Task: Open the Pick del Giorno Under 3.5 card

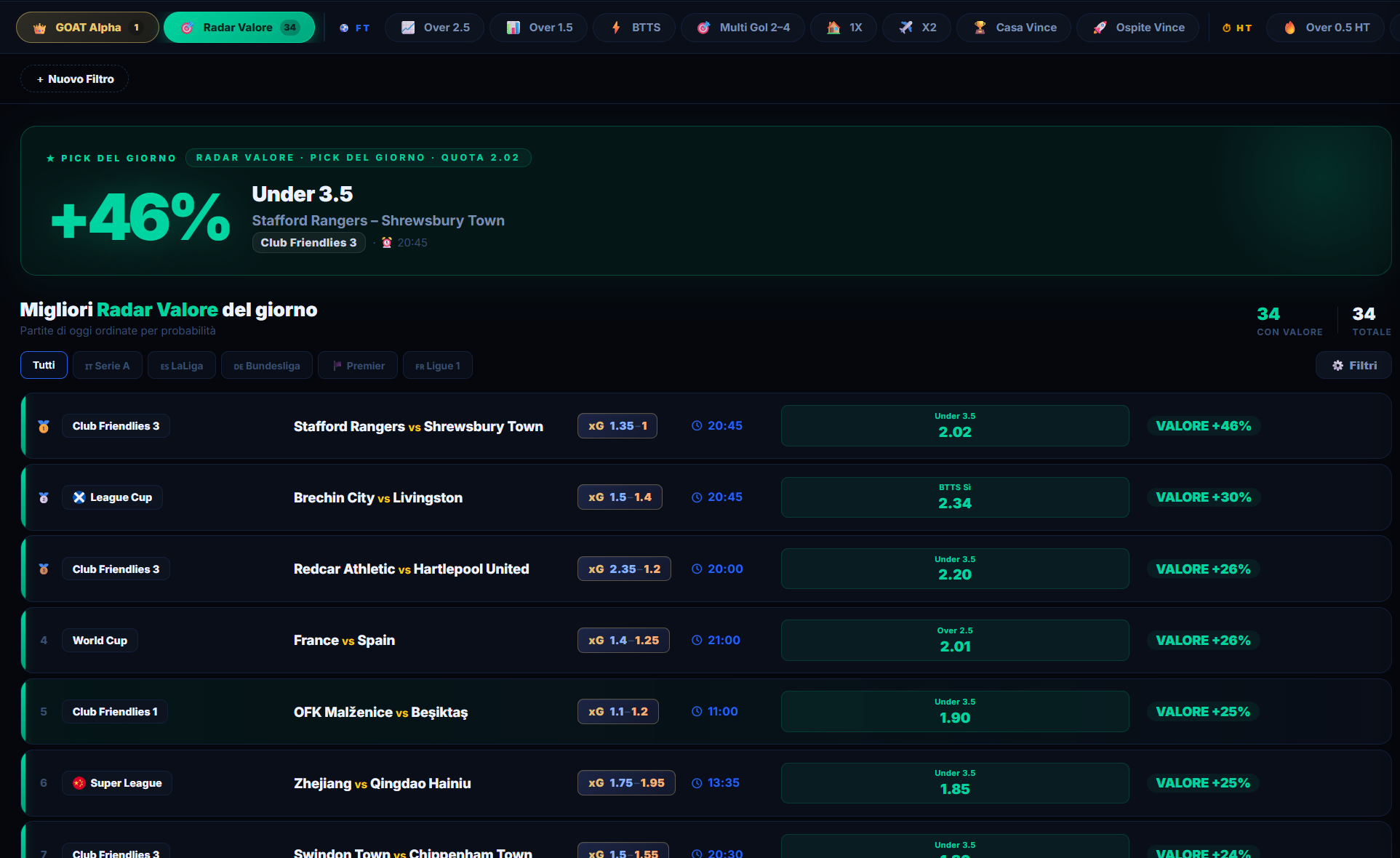Action: point(706,201)
